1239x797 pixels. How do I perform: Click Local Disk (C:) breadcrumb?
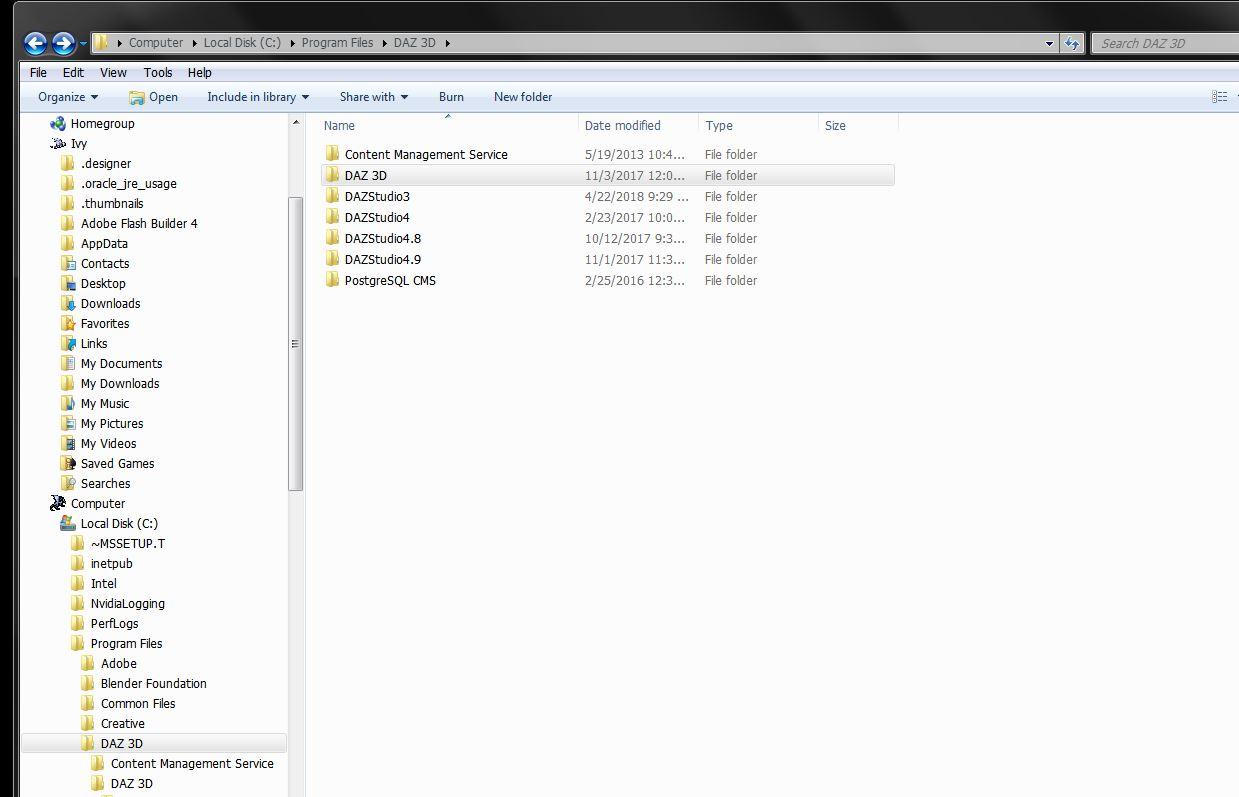coord(242,43)
